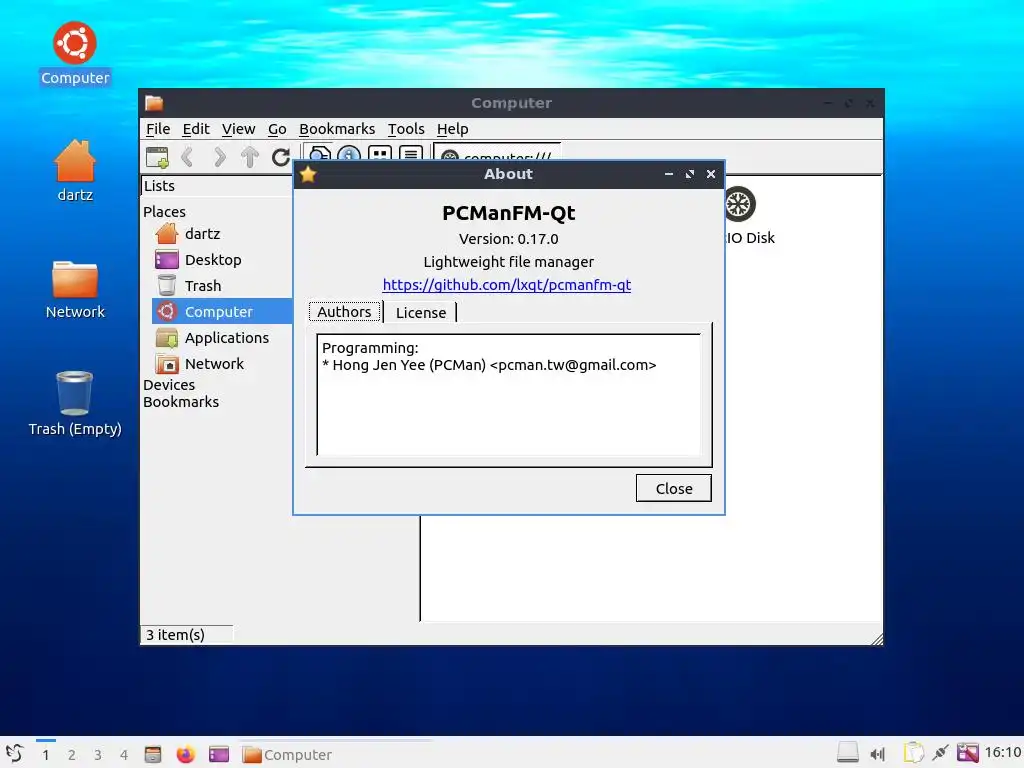Go back using the left arrow
Screen dimensions: 1024x768
click(187, 157)
